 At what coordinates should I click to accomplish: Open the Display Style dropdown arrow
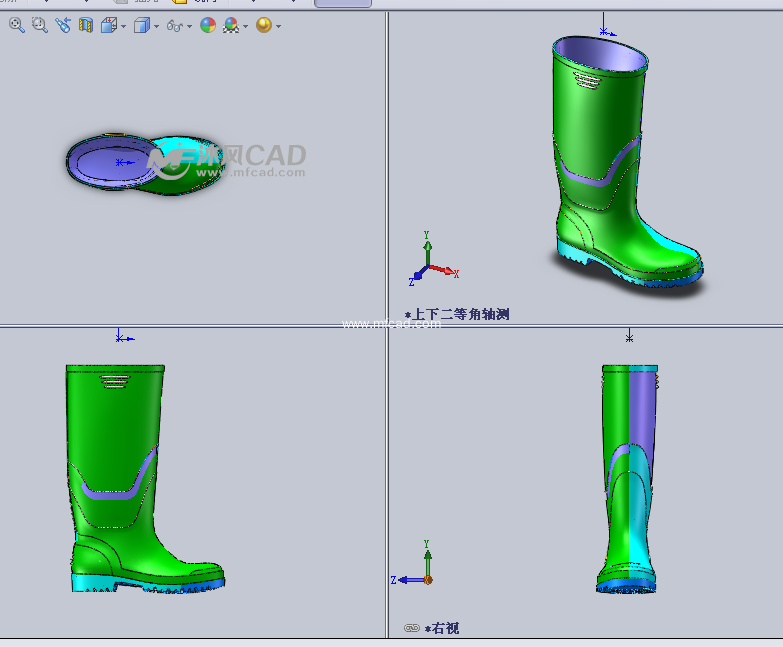[156, 26]
